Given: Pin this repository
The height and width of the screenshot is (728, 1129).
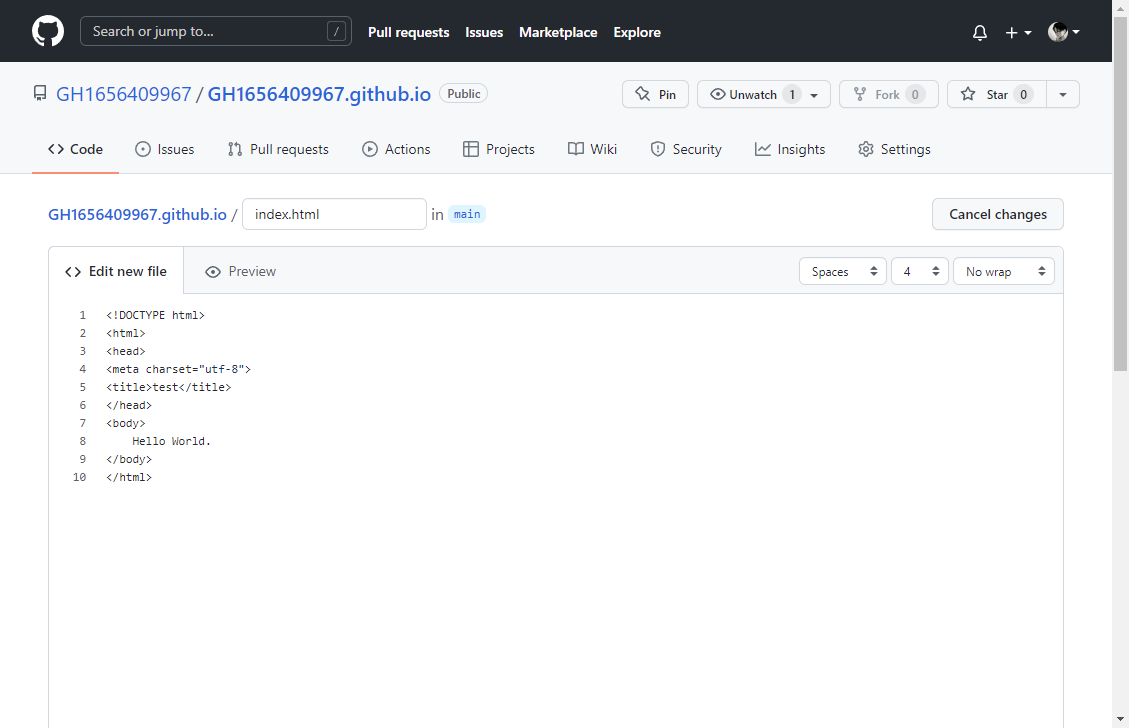Looking at the screenshot, I should click(655, 94).
